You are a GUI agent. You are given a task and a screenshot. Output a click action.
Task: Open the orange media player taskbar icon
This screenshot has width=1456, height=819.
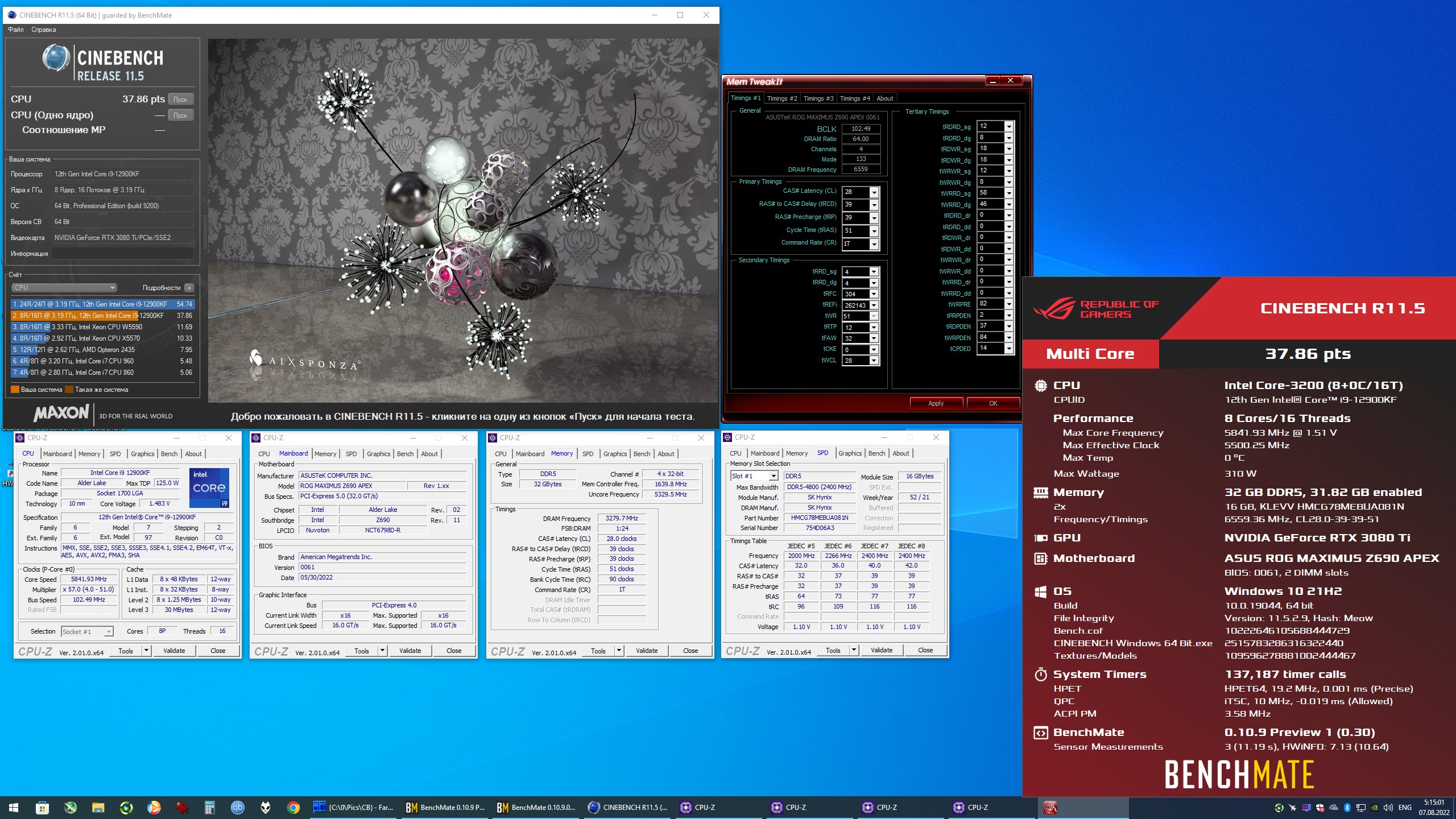[154, 807]
